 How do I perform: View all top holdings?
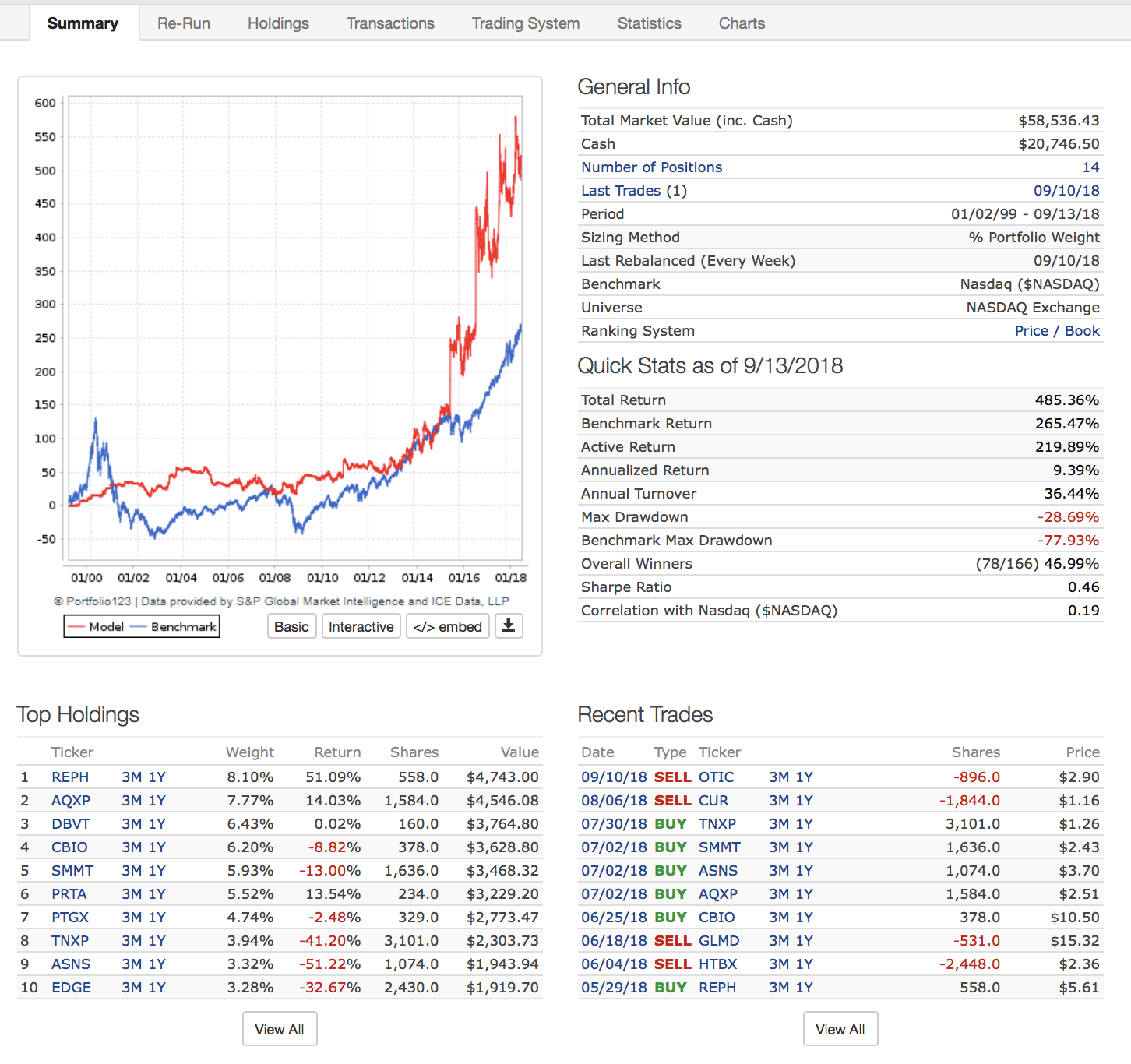[280, 1029]
